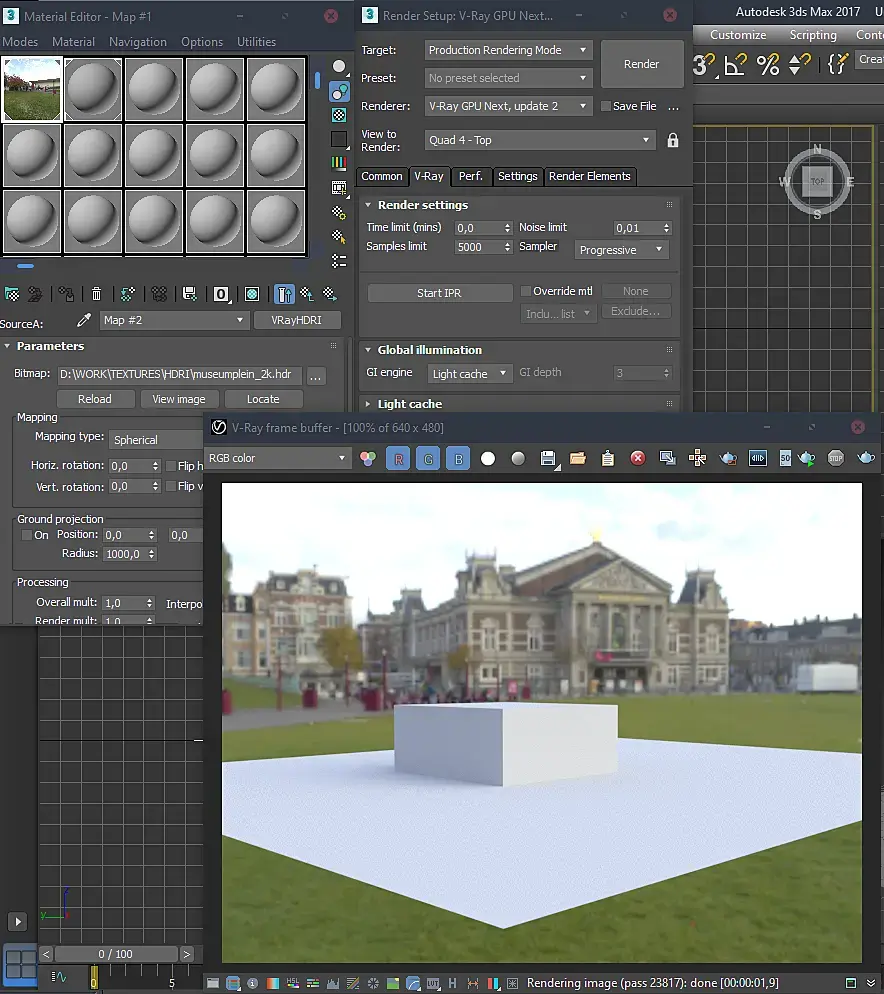884x994 pixels.
Task: Clear image with red X icon
Action: point(637,458)
